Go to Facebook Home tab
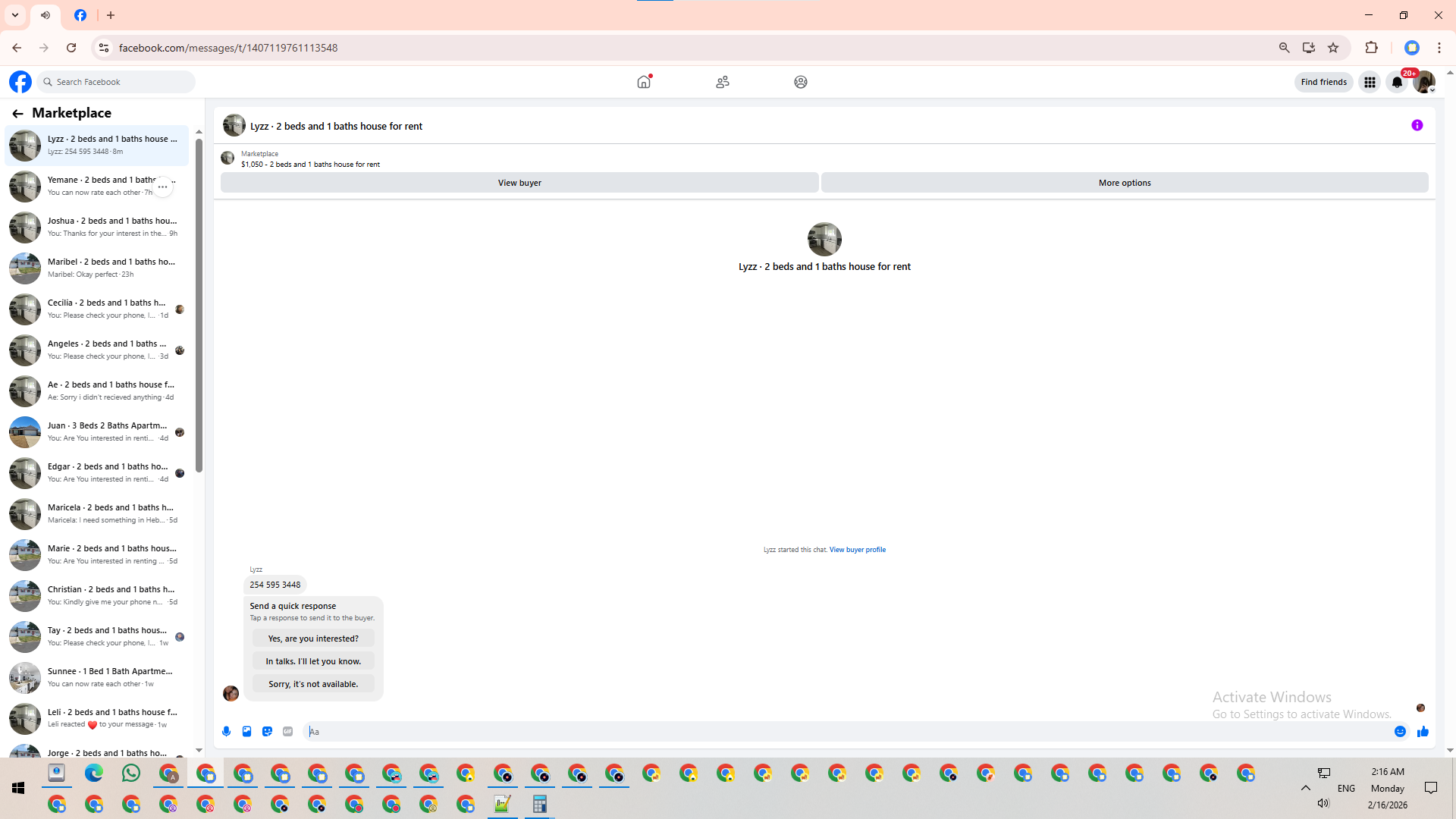Screen dimensions: 1456x819 point(644,82)
